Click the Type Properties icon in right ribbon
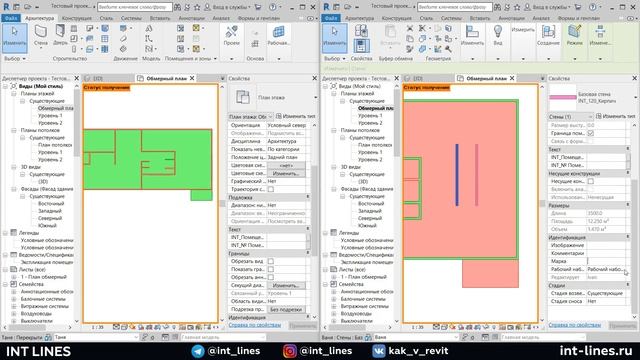The height and width of the screenshot is (360, 640). tap(361, 31)
